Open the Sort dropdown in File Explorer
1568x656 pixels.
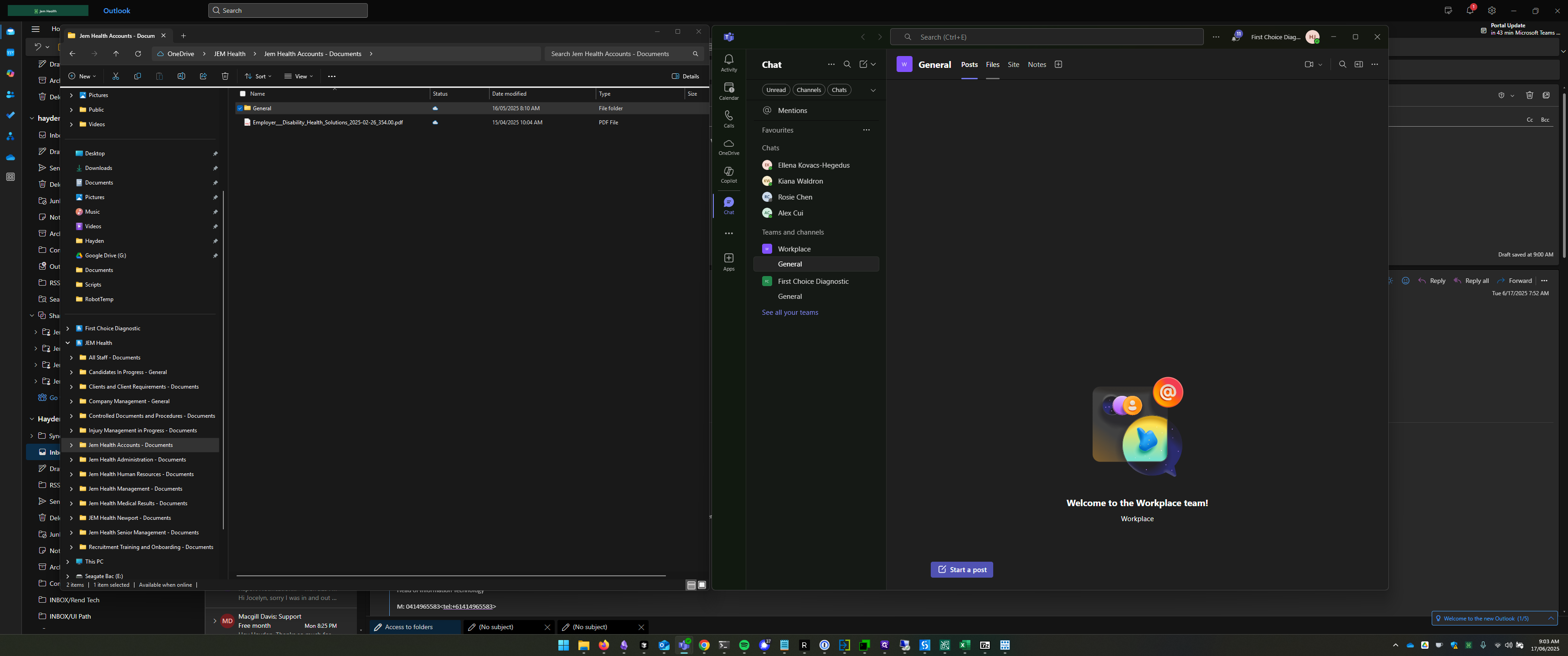point(258,76)
